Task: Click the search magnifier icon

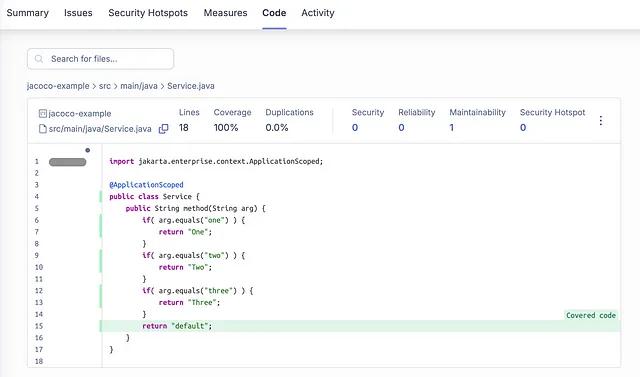Action: [x=39, y=59]
